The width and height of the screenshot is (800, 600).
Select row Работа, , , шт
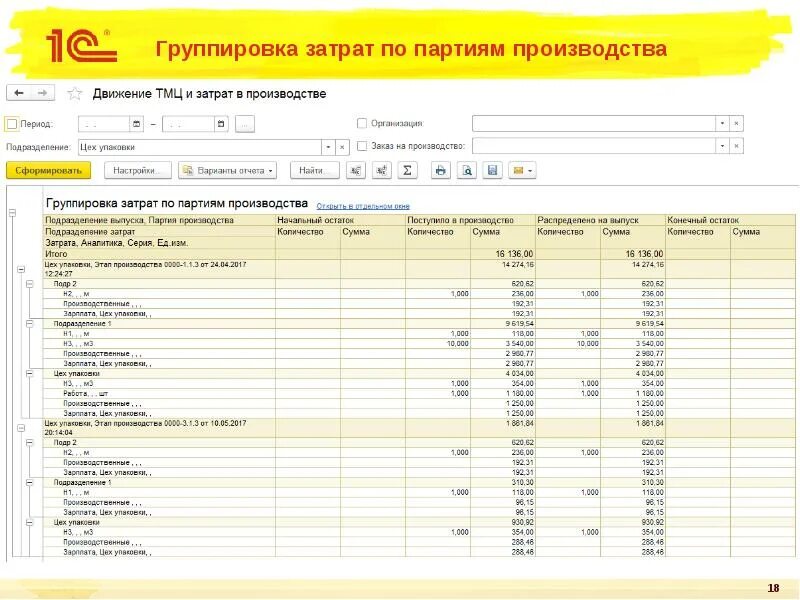(85, 393)
